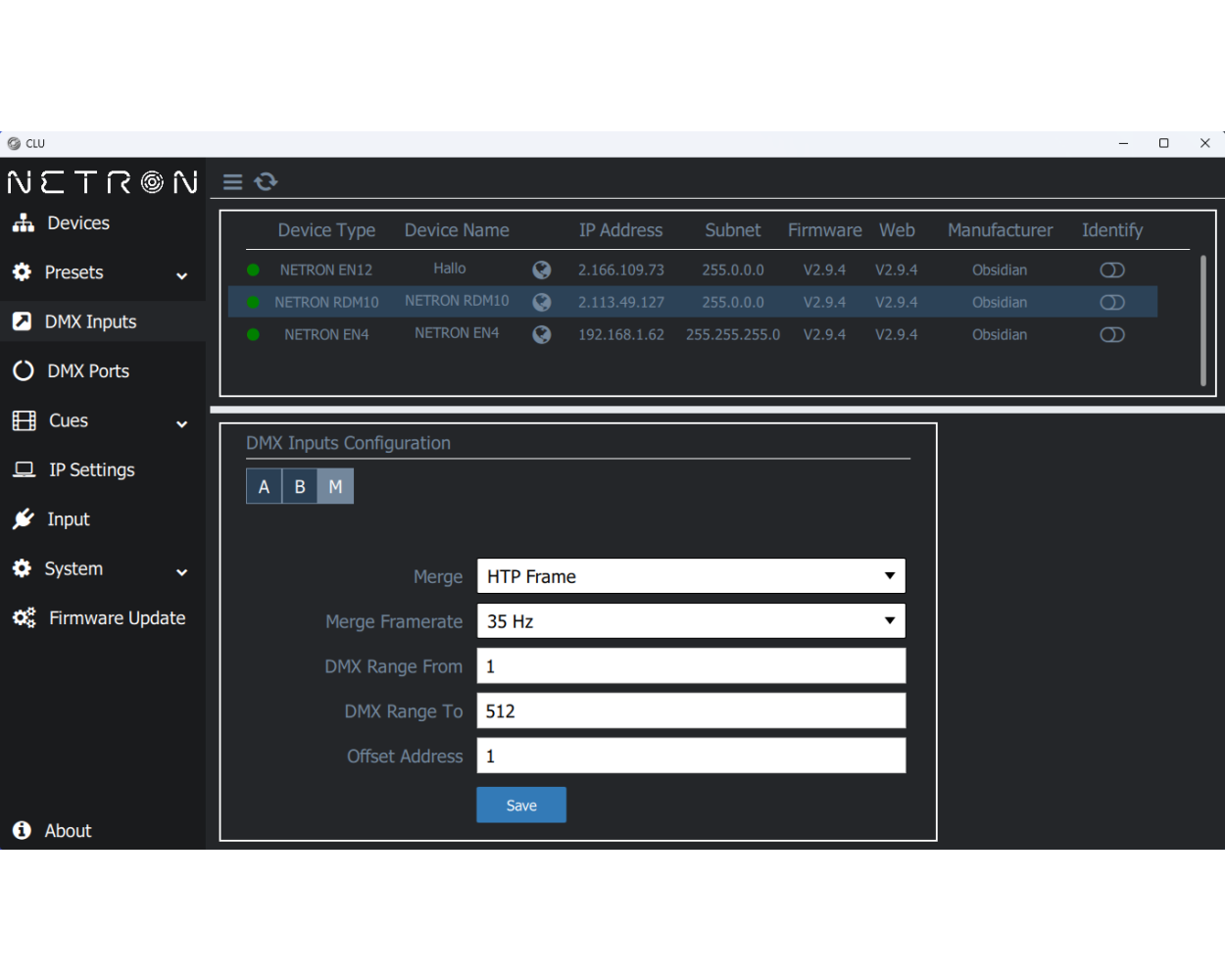Expand the Presets submenu chevron
Screen dimensions: 1225x980
point(181,276)
